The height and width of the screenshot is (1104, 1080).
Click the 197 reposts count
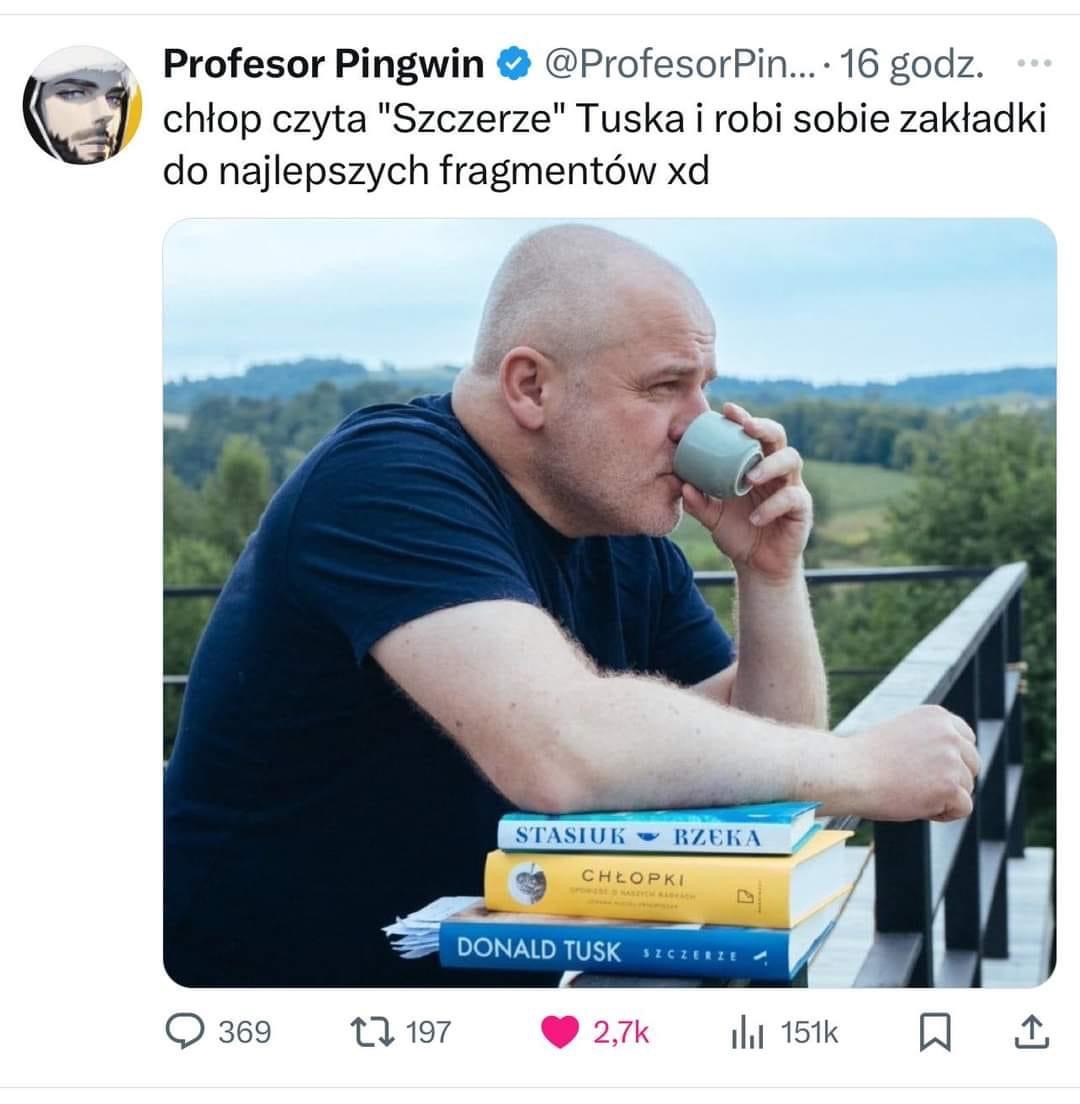[428, 1033]
